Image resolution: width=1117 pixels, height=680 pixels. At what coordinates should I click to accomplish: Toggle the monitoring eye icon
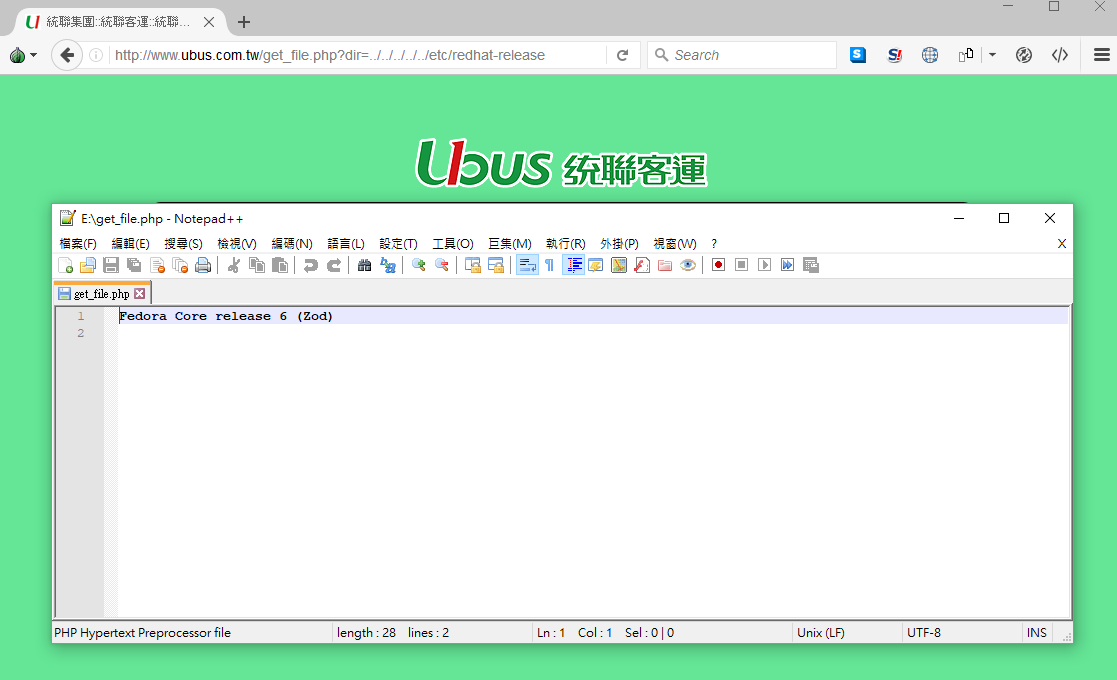pos(687,266)
